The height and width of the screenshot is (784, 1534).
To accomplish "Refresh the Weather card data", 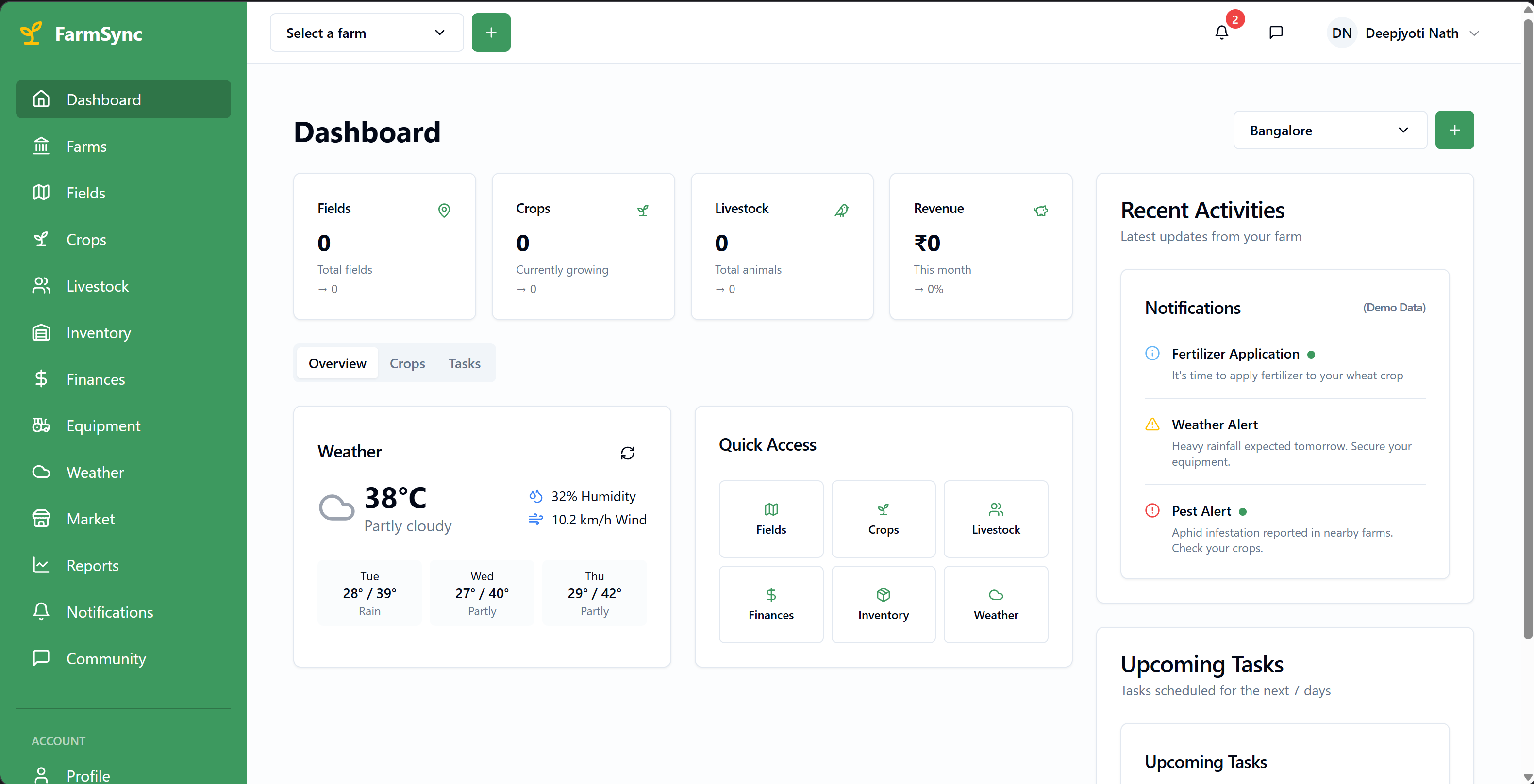I will click(x=628, y=453).
